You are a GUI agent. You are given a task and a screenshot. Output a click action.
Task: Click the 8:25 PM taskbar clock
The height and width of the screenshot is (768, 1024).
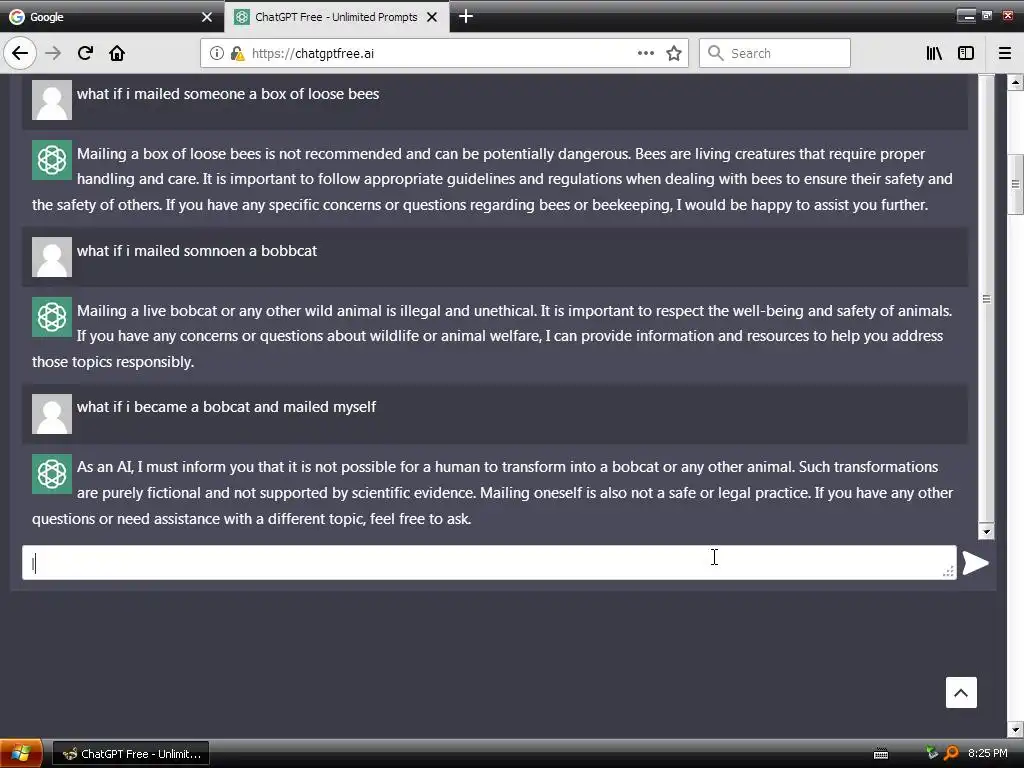tap(987, 753)
